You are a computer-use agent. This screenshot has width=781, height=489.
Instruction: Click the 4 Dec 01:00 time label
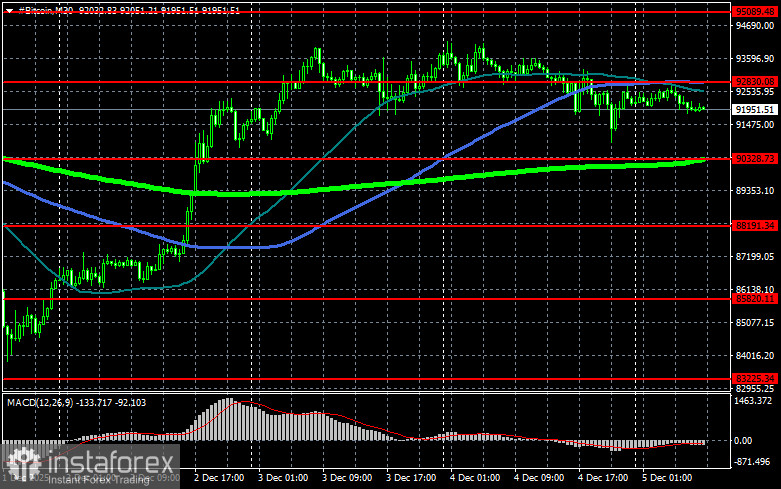[475, 478]
